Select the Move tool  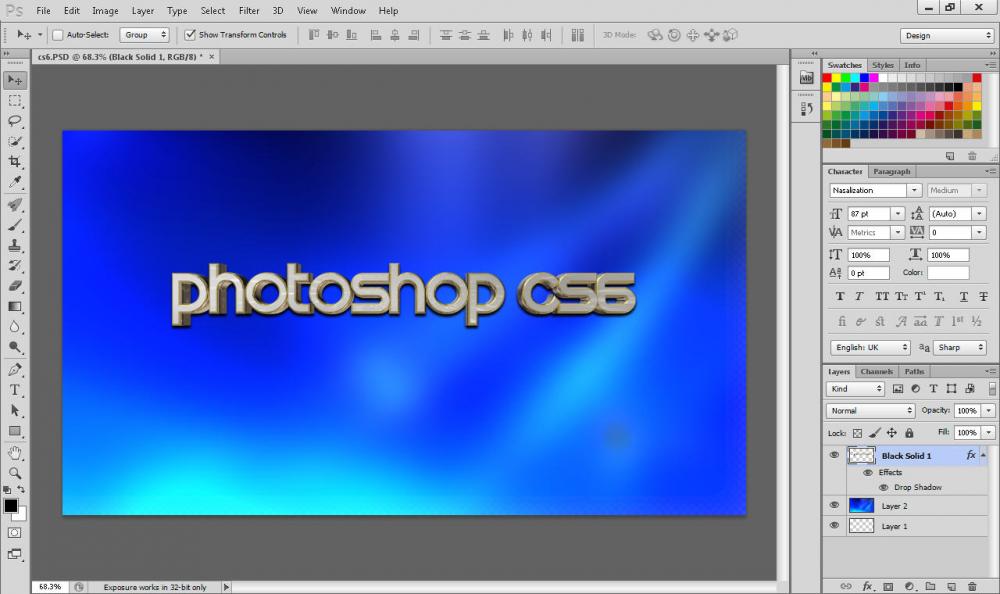(x=15, y=80)
